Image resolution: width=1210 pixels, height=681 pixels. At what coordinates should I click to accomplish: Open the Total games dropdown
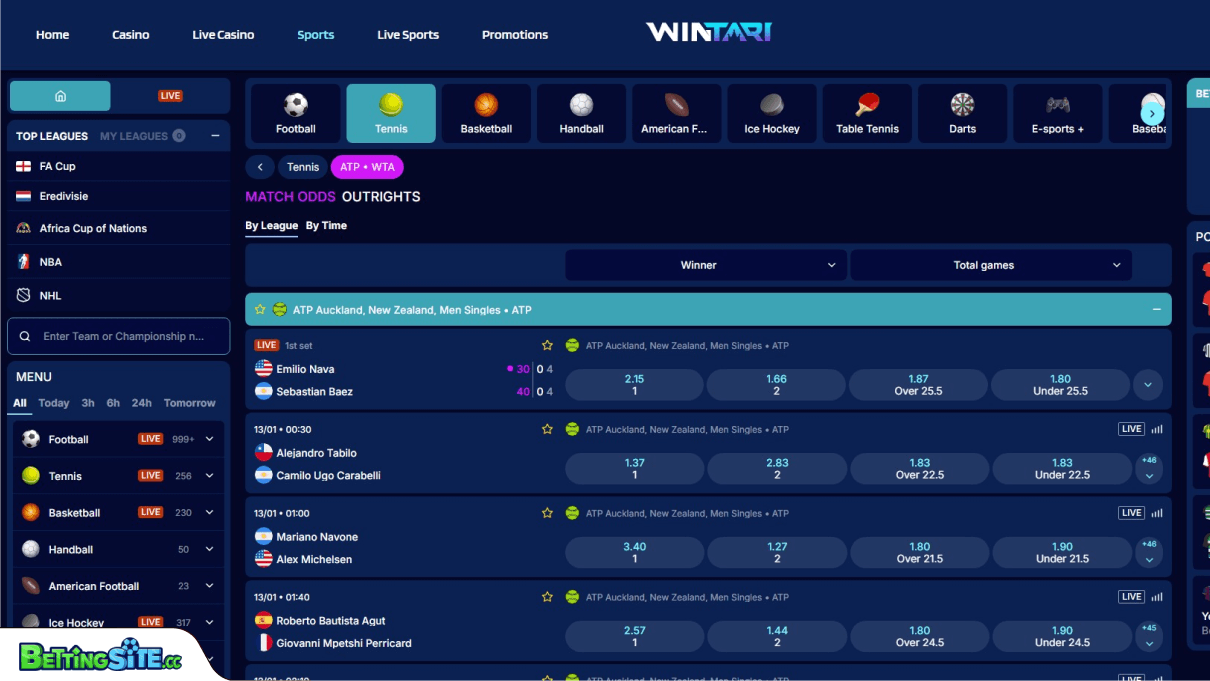coord(990,265)
